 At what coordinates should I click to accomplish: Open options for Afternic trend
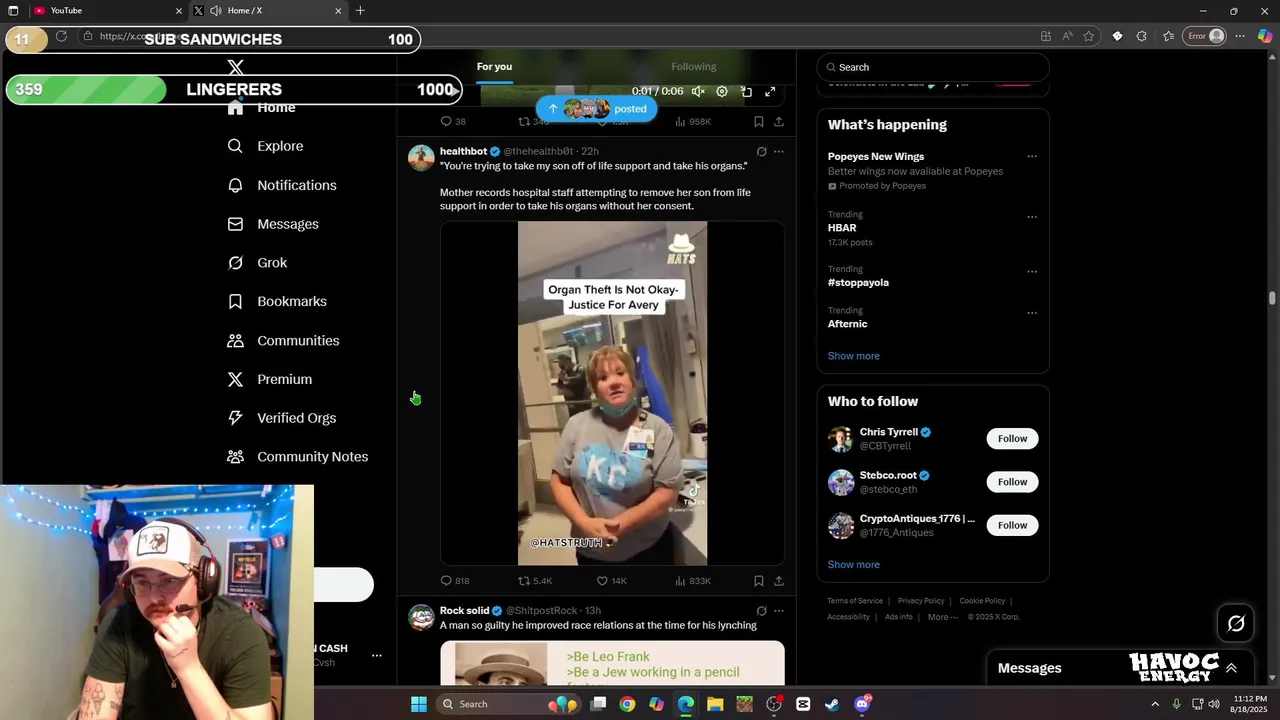(1032, 313)
